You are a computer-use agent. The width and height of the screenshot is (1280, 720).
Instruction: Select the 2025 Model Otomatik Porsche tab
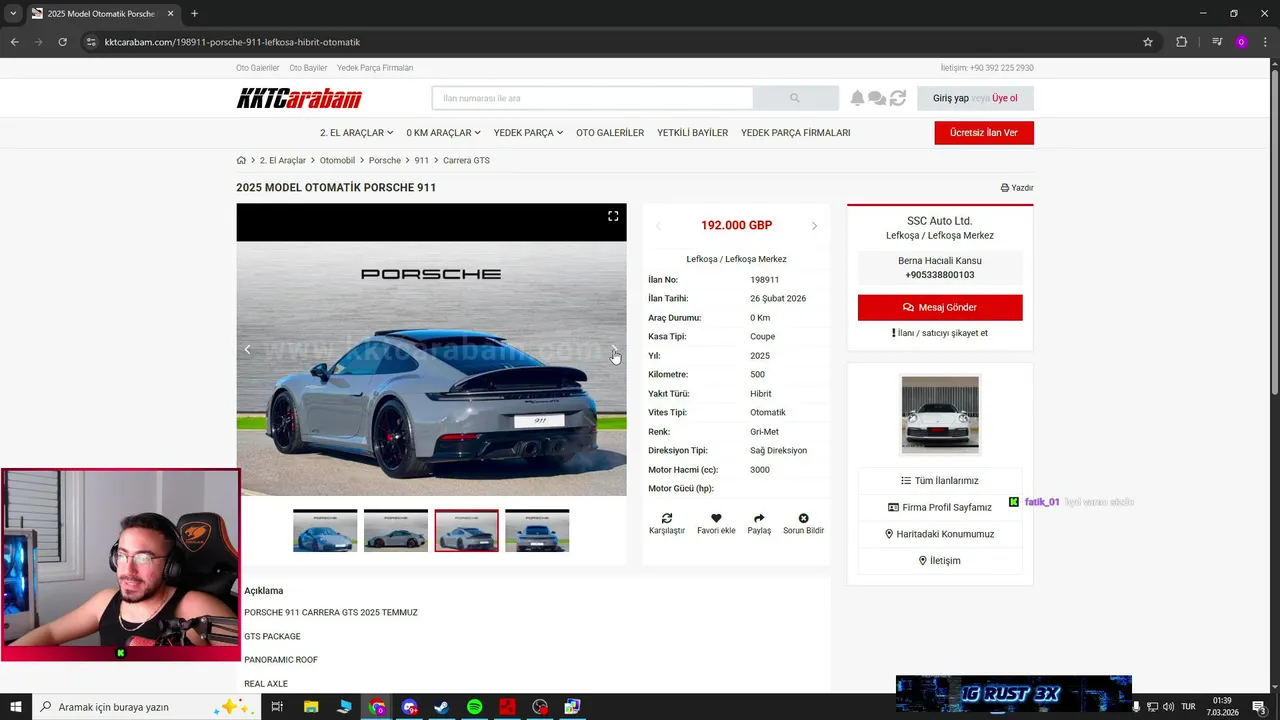[101, 14]
